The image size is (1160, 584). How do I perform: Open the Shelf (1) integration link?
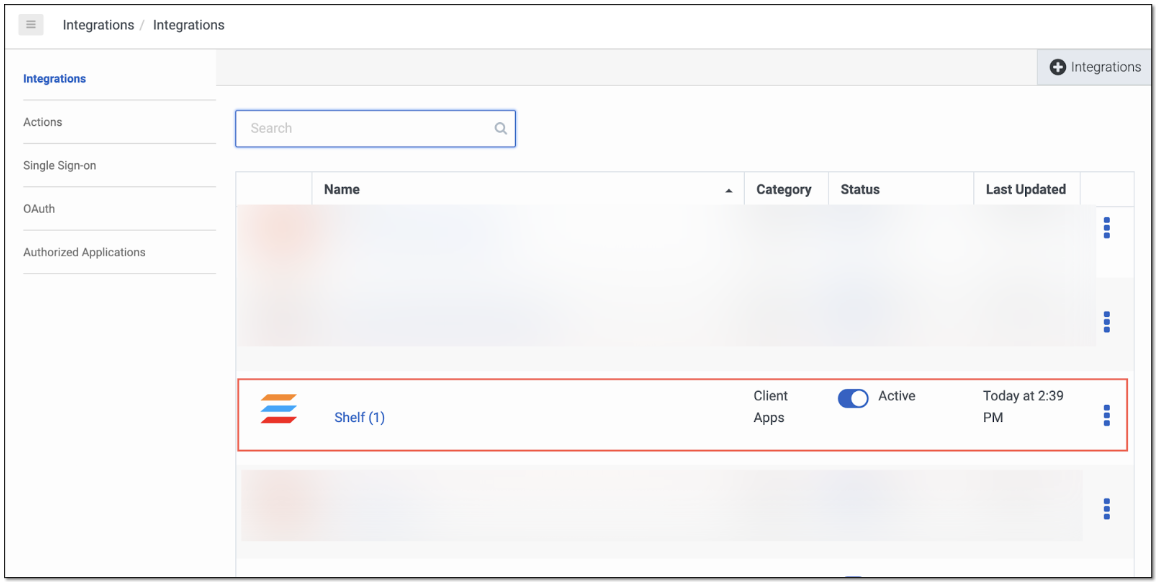pos(360,417)
